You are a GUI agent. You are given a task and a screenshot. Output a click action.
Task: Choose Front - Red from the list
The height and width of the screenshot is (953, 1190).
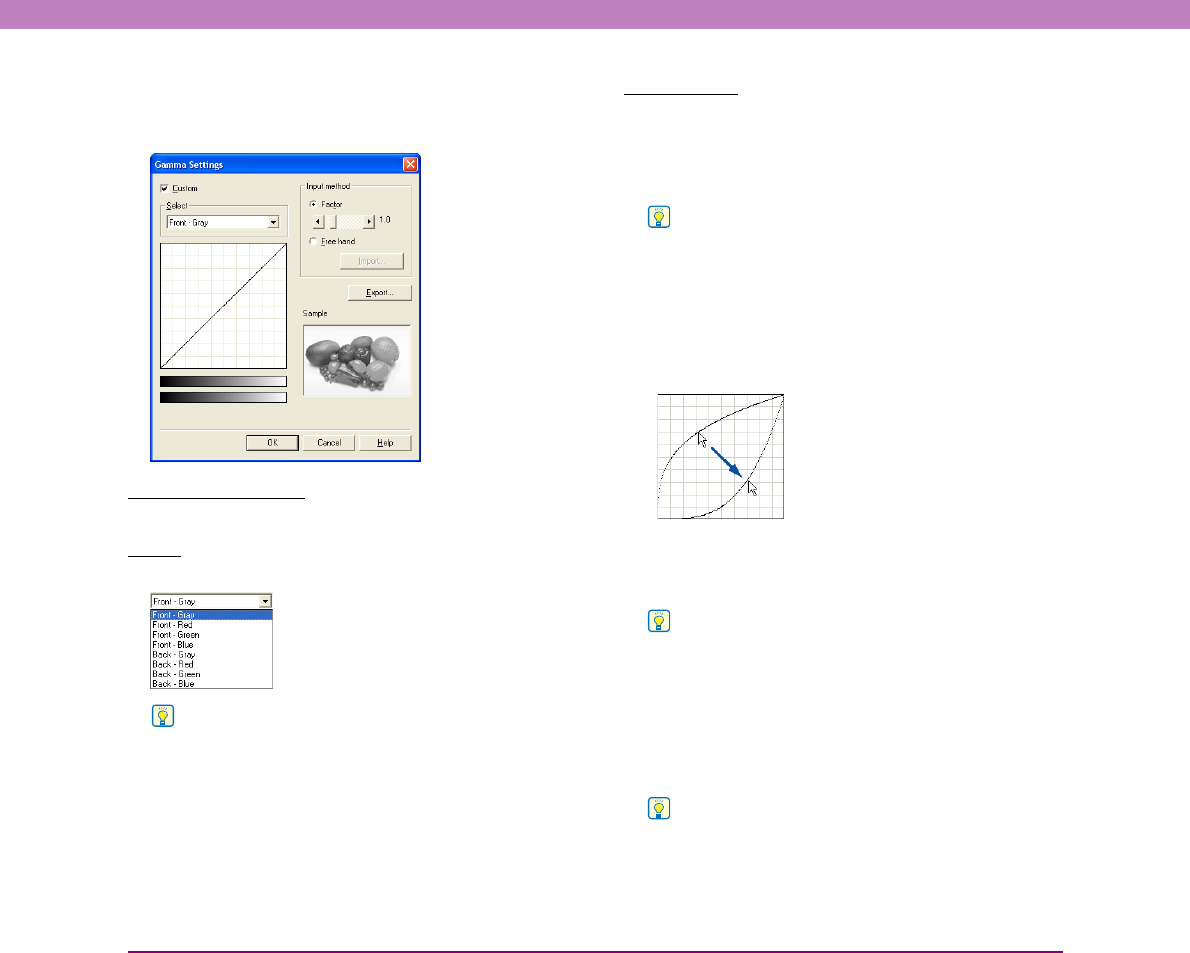(x=211, y=625)
